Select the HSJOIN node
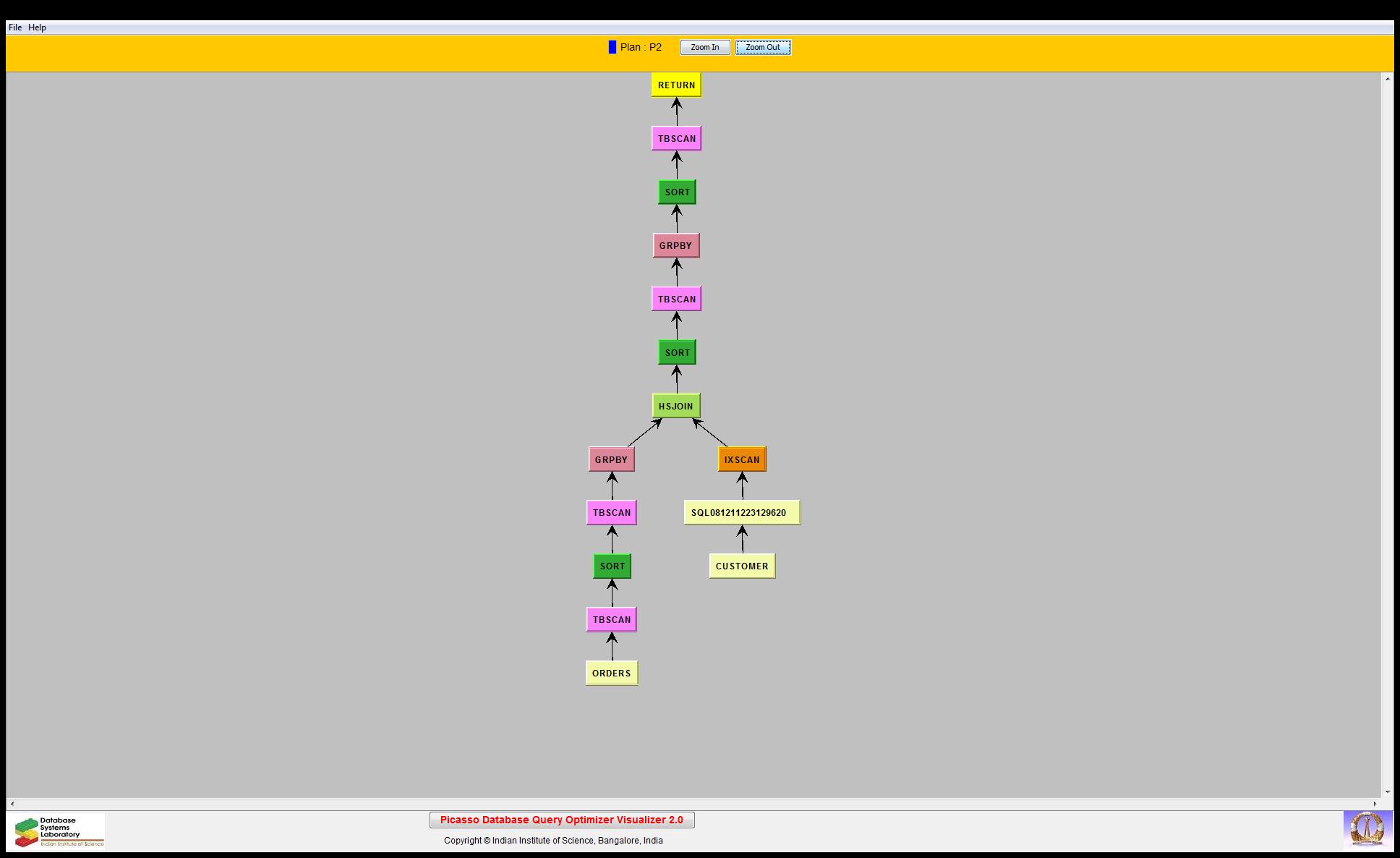 point(675,406)
